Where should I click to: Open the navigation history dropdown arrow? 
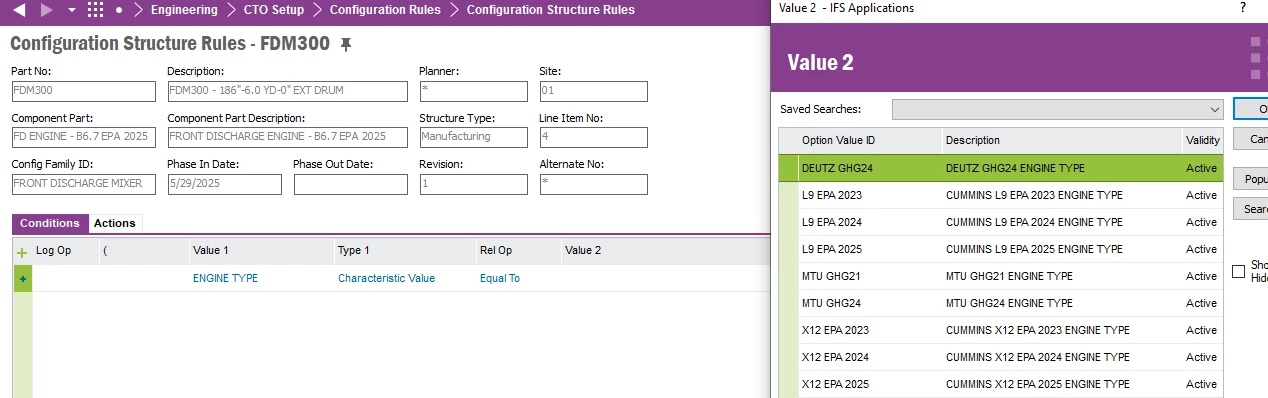point(71,10)
